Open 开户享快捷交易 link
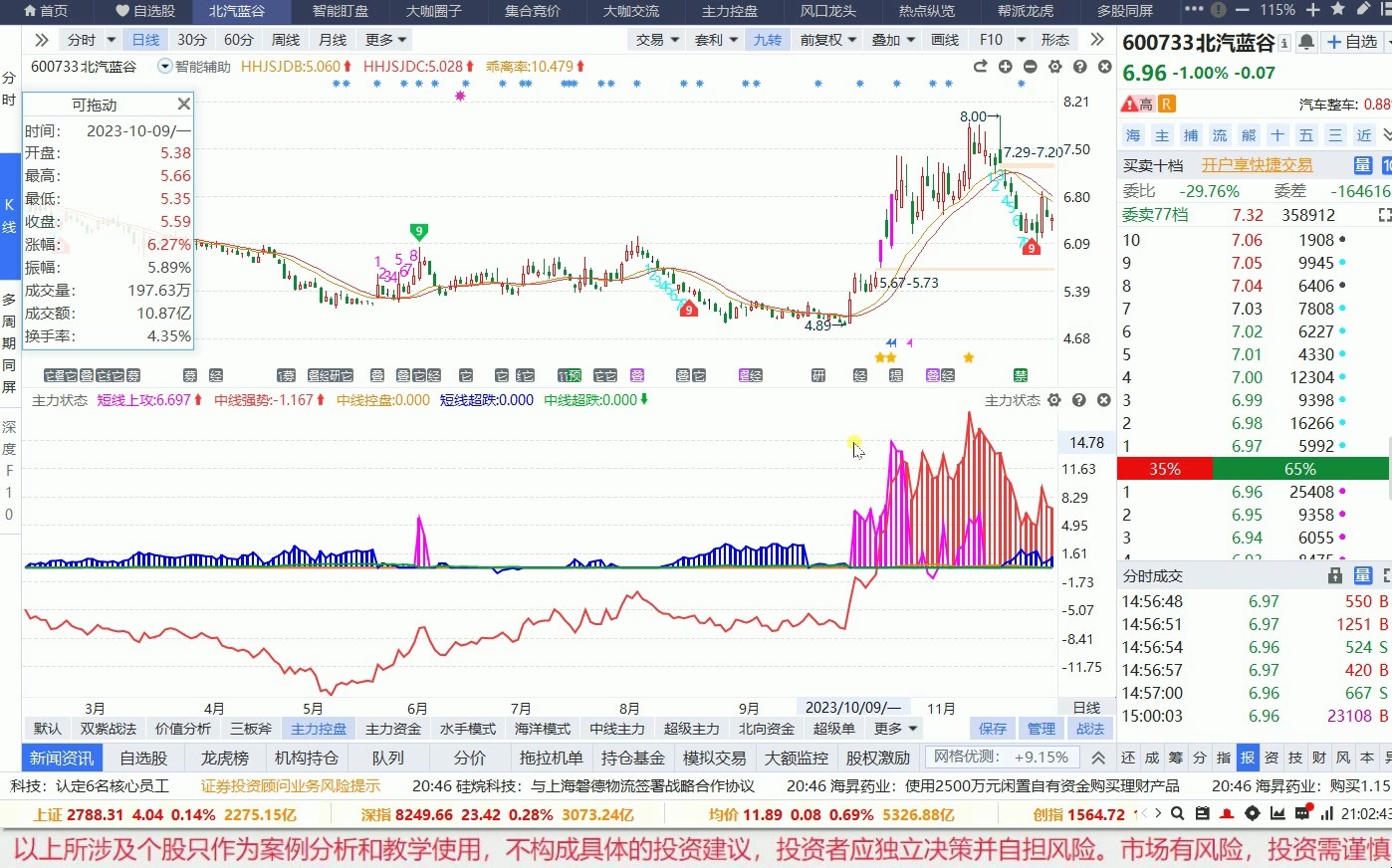This screenshot has height=868, width=1392. tap(1257, 165)
